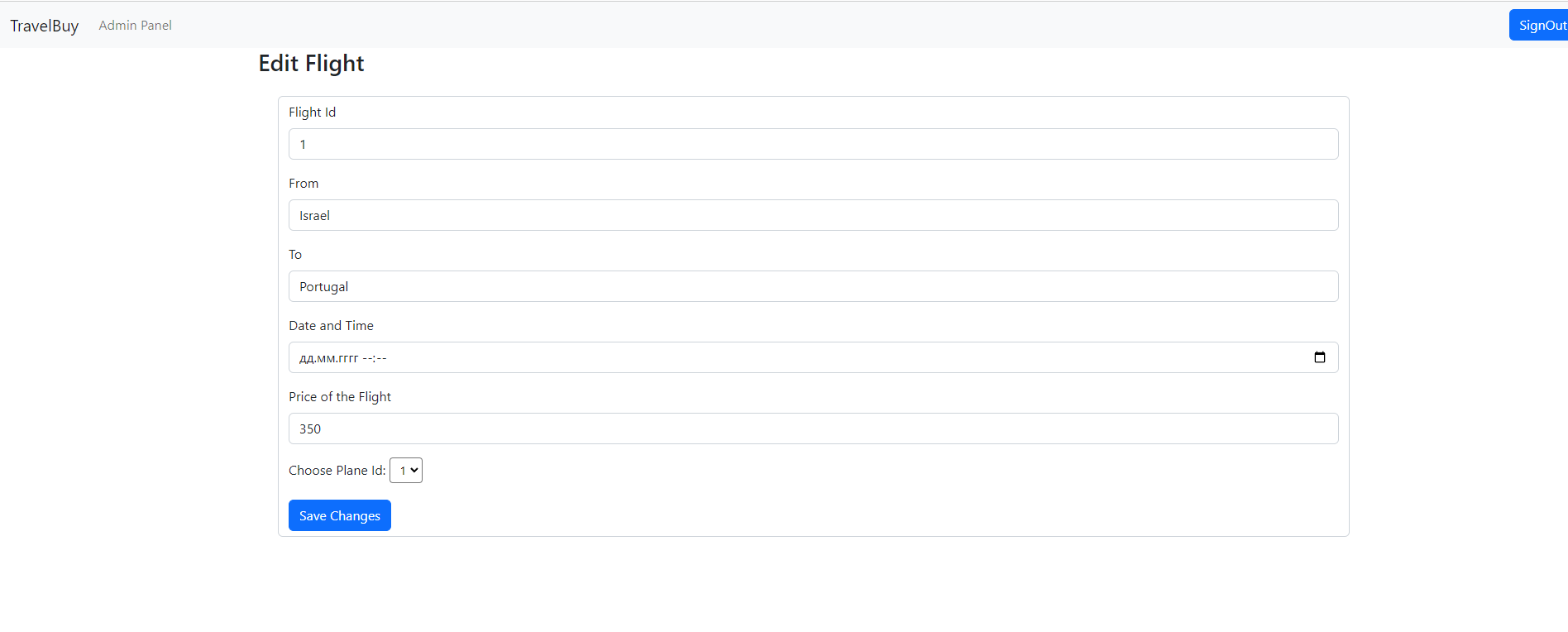Click the Choose Plane Id label
1568x632 pixels.
(336, 470)
